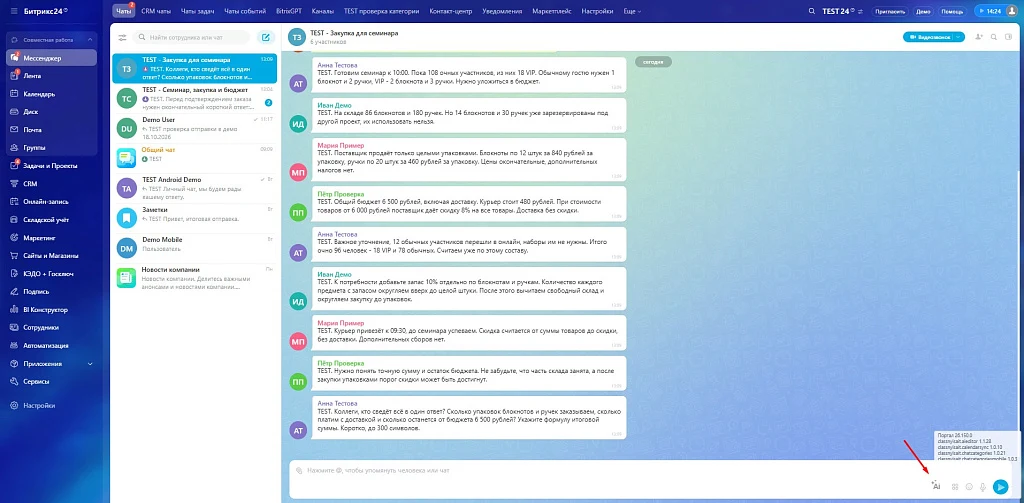
Task: Search within chat magnifier in header
Action: click(994, 37)
